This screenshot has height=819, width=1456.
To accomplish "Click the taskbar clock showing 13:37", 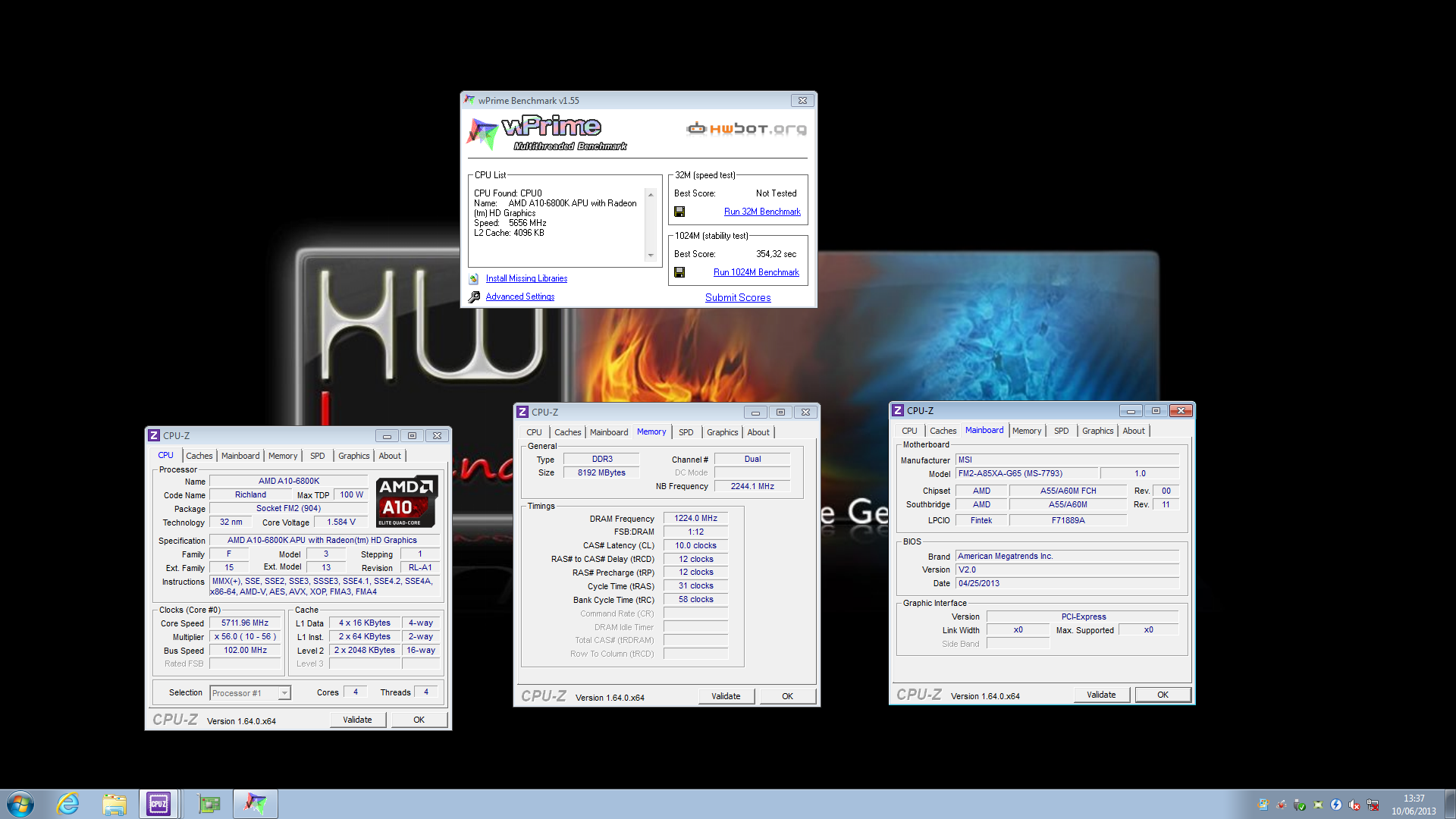I will click(1414, 805).
